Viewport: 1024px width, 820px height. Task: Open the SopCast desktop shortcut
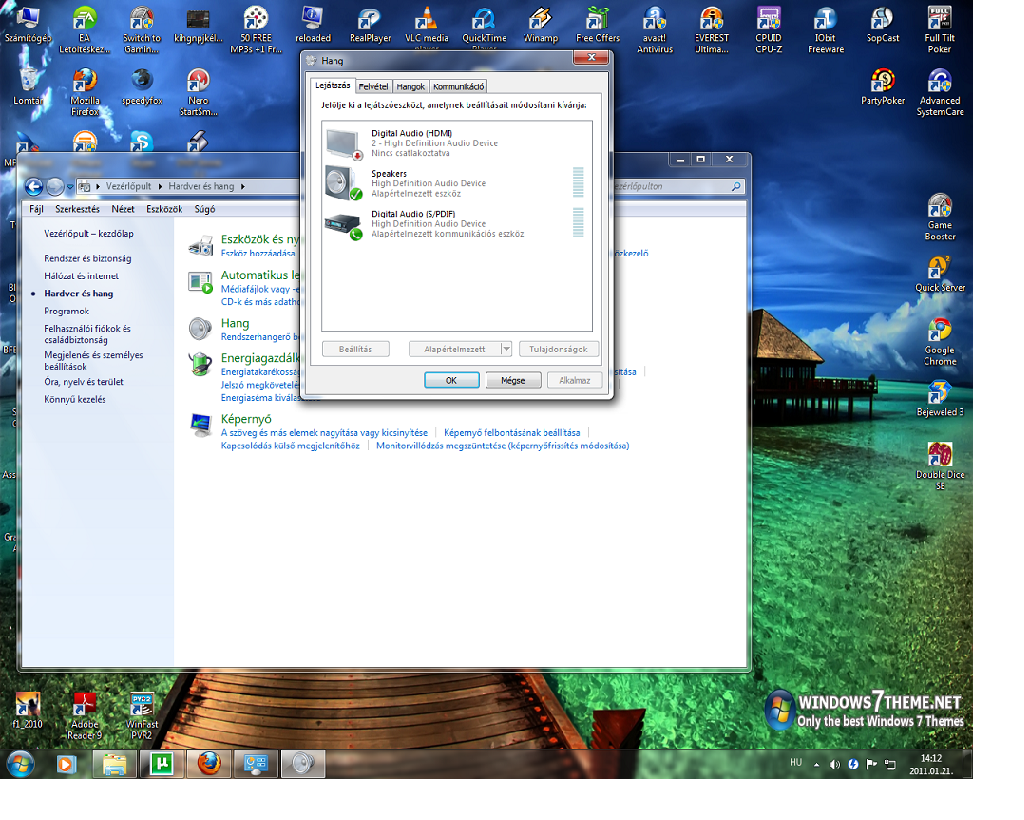(x=882, y=26)
